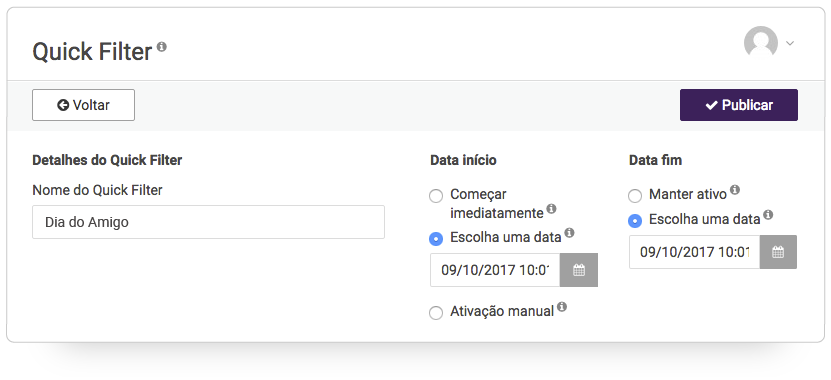Click info icon beside Quick Filter title
Viewport: 831px width, 380px height.
click(x=162, y=46)
